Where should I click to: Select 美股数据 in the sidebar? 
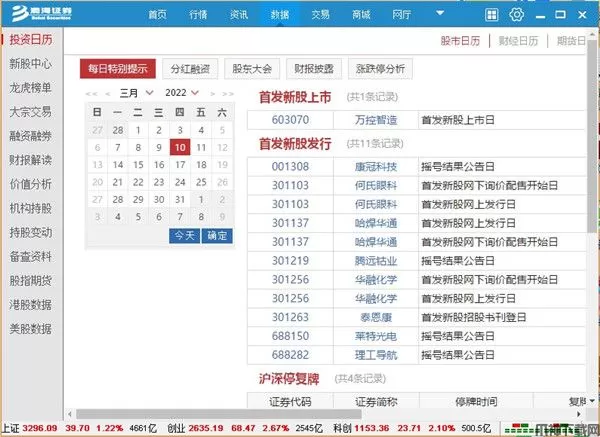(31, 329)
